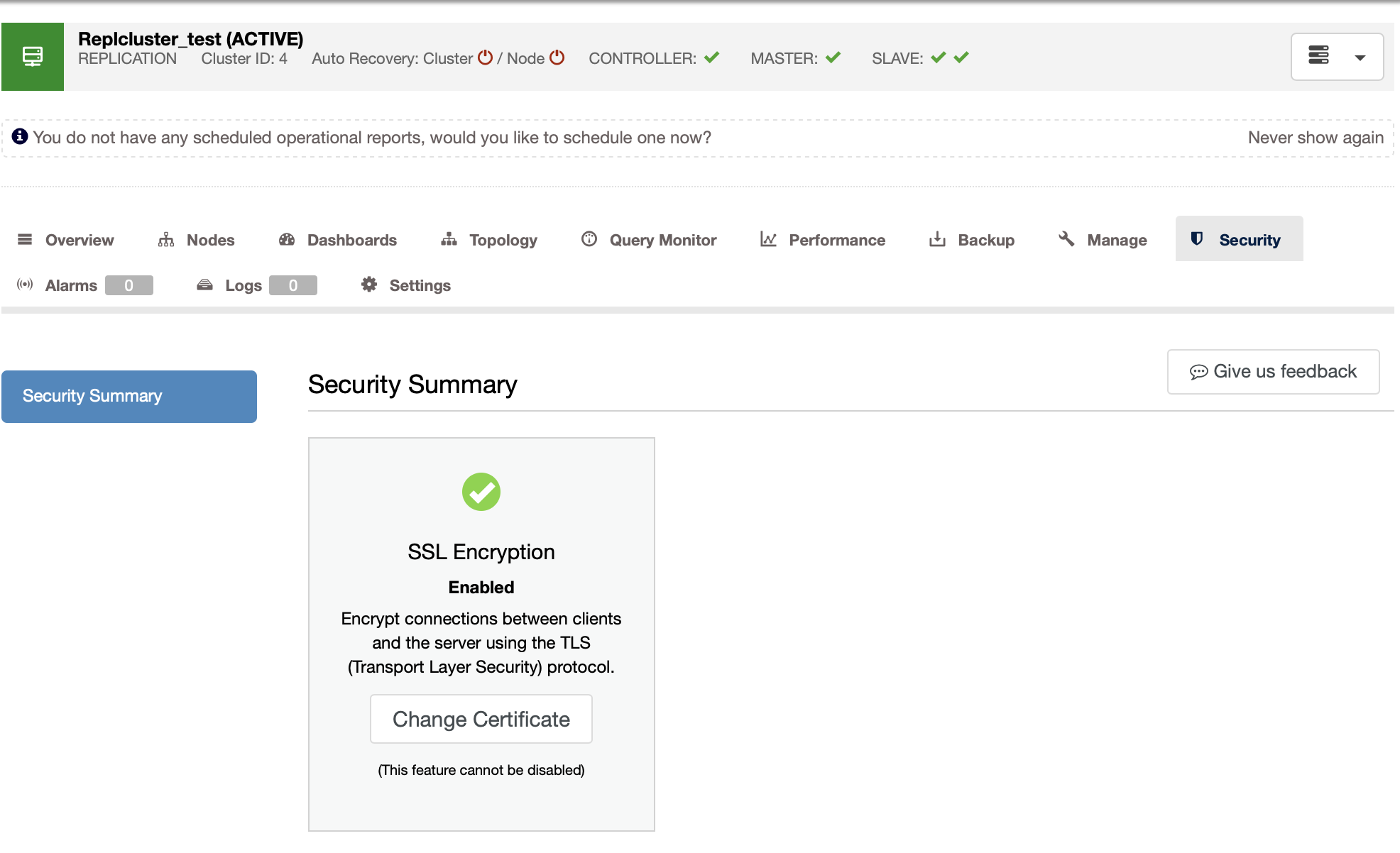Click the Manage wrench icon
Viewport: 1400px width, 853px height.
coord(1066,238)
